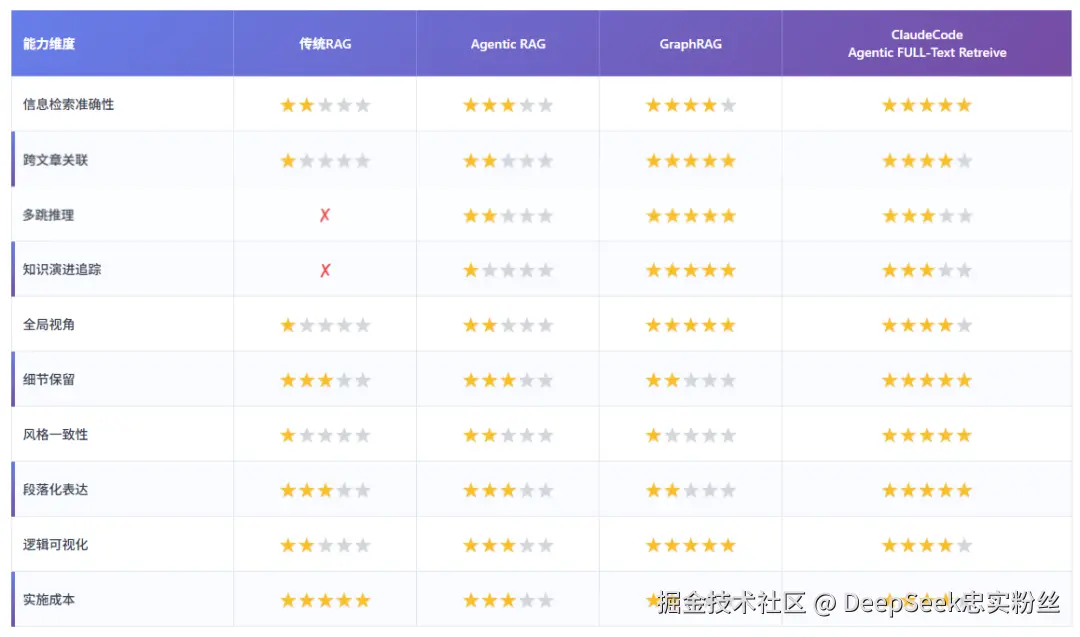This screenshot has width=1080, height=637.
Task: Select the 全局视角 row label
Action: point(48,325)
